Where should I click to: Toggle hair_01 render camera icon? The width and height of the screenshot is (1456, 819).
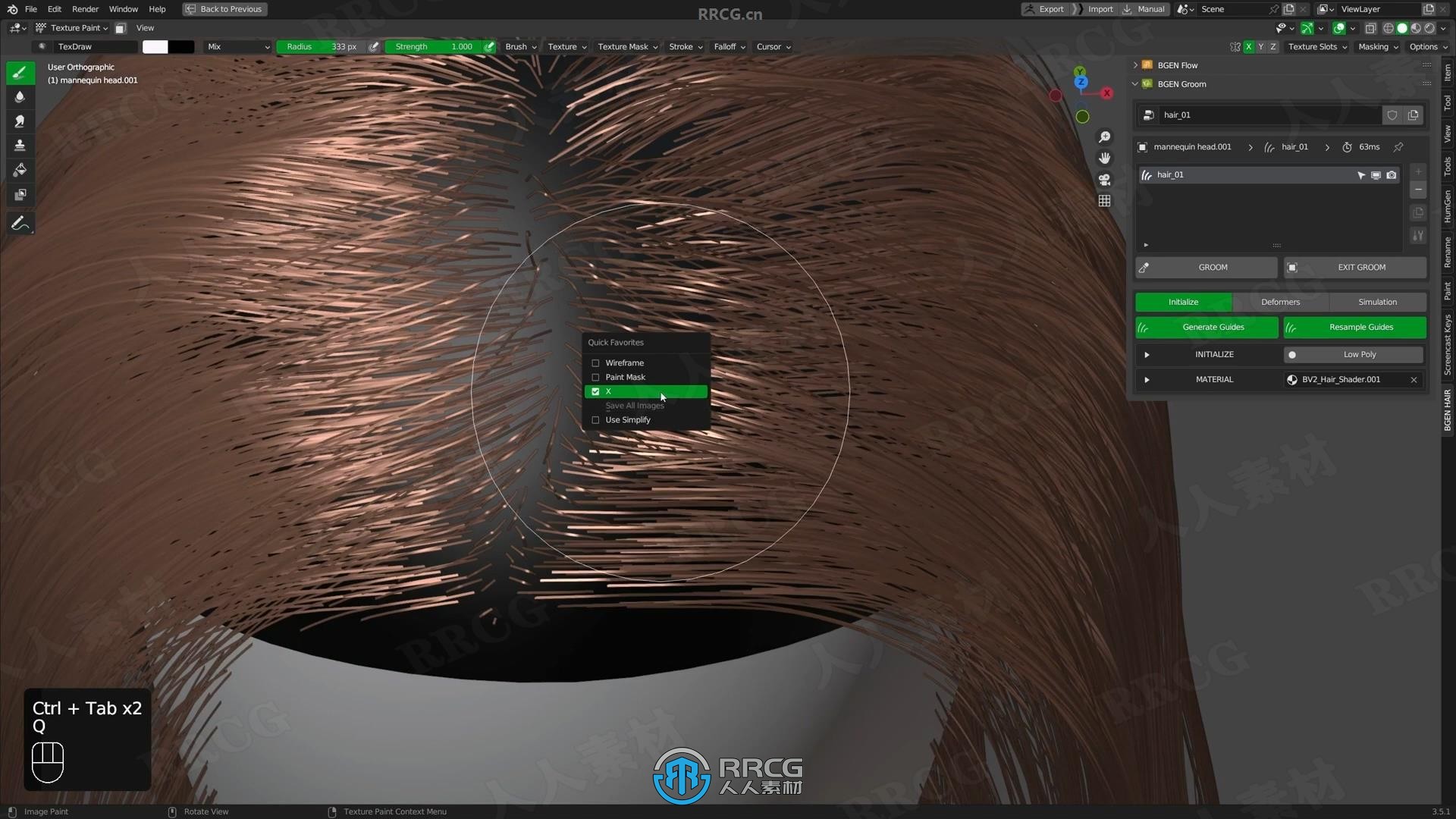(x=1392, y=175)
